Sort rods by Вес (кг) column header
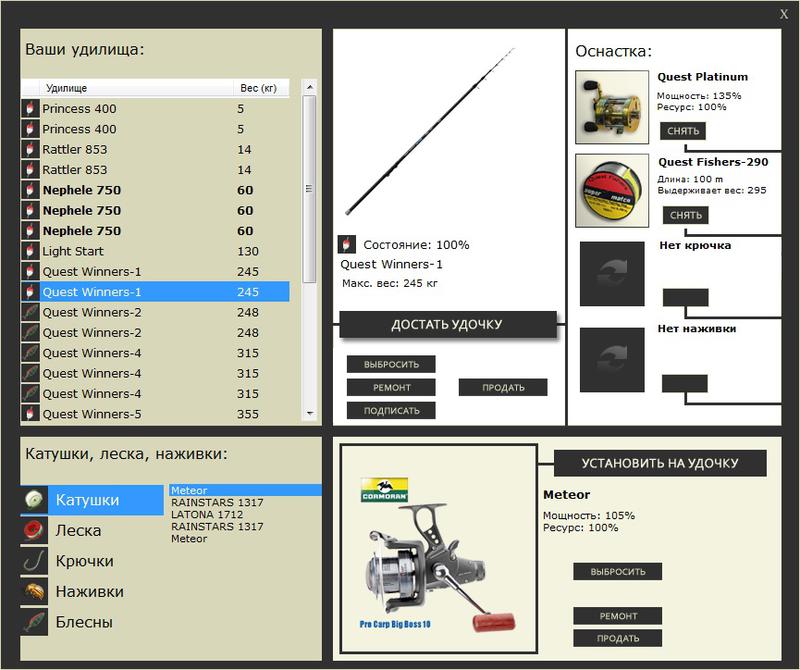 click(260, 88)
